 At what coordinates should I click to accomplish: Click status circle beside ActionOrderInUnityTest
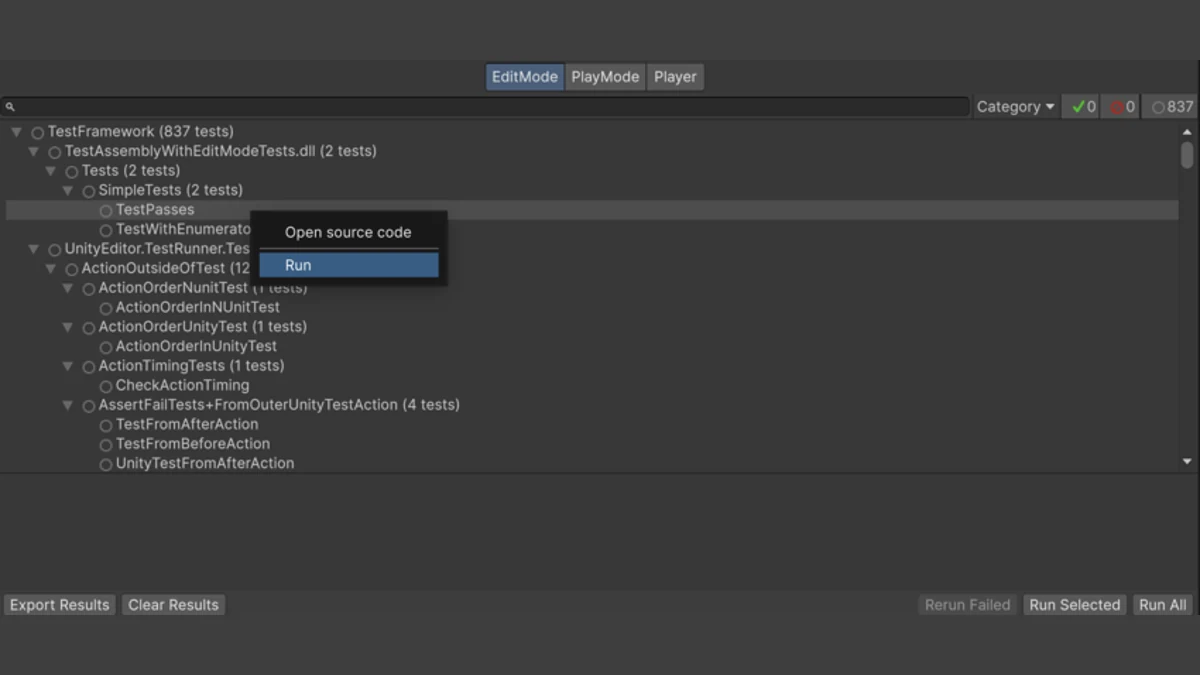pos(106,347)
